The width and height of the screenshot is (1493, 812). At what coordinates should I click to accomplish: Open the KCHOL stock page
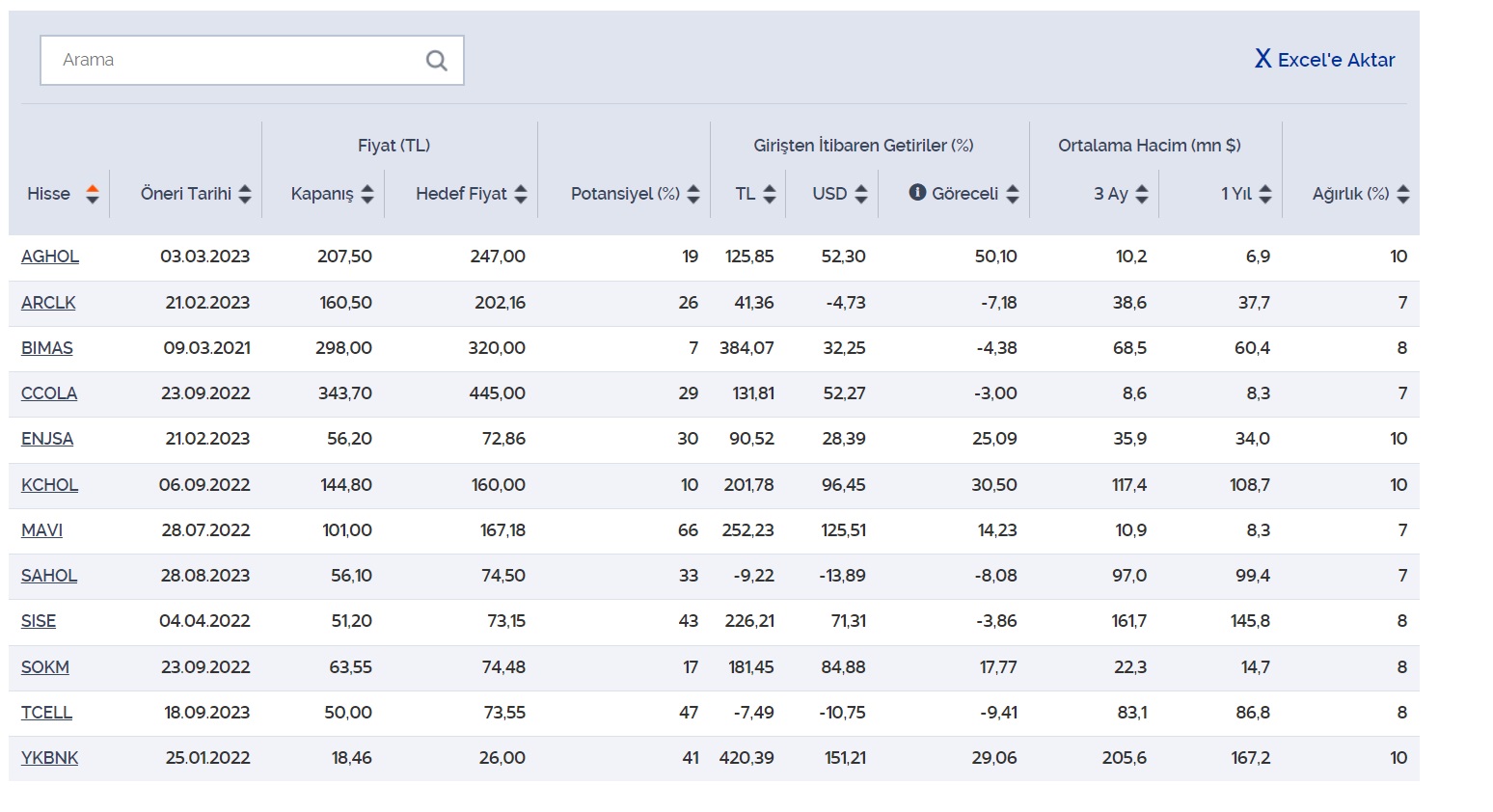(49, 485)
